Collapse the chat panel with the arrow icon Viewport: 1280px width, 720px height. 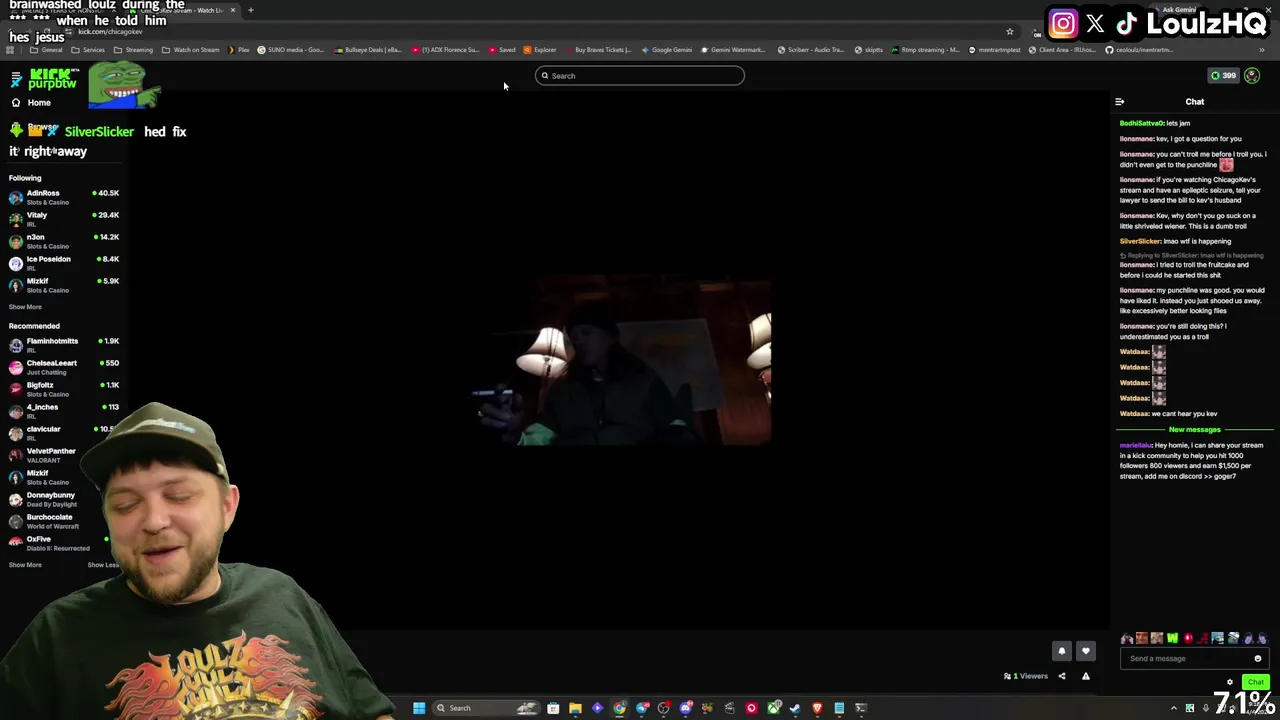(1119, 102)
